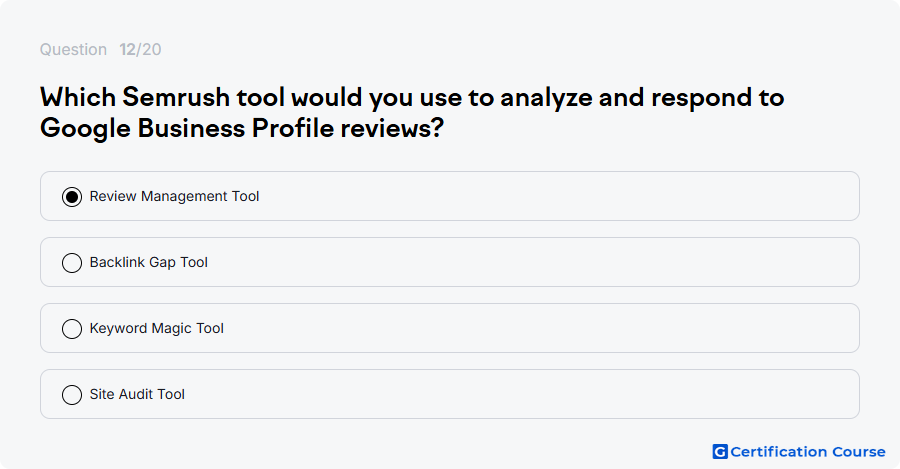Screen dimensions: 900x469
Task: Click the bold '12' question number
Action: [127, 49]
